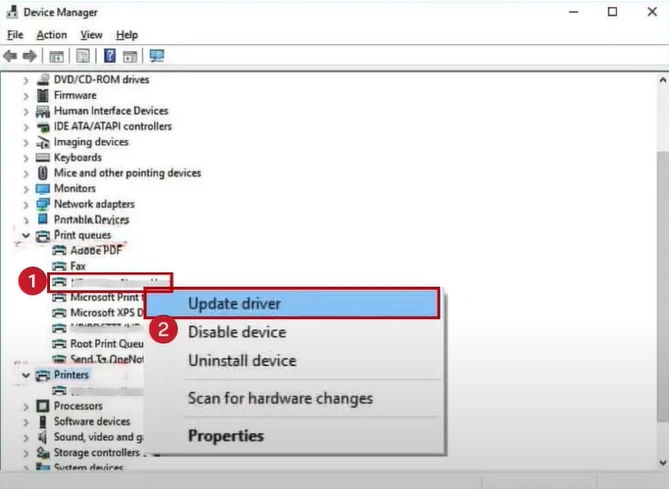Click the Processors device icon
The image size is (669, 489).
click(x=43, y=406)
